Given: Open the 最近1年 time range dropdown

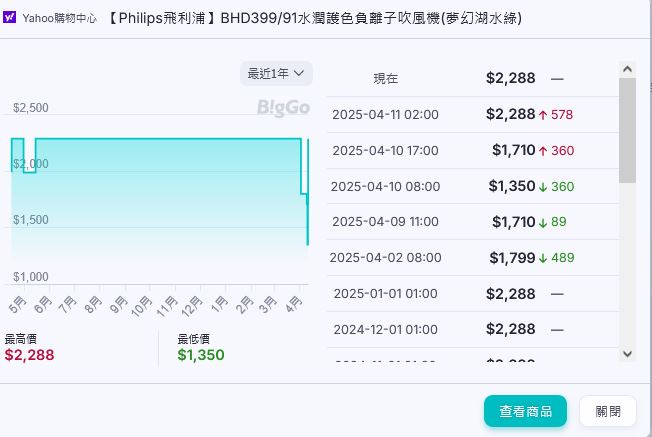Looking at the screenshot, I should coord(276,73).
